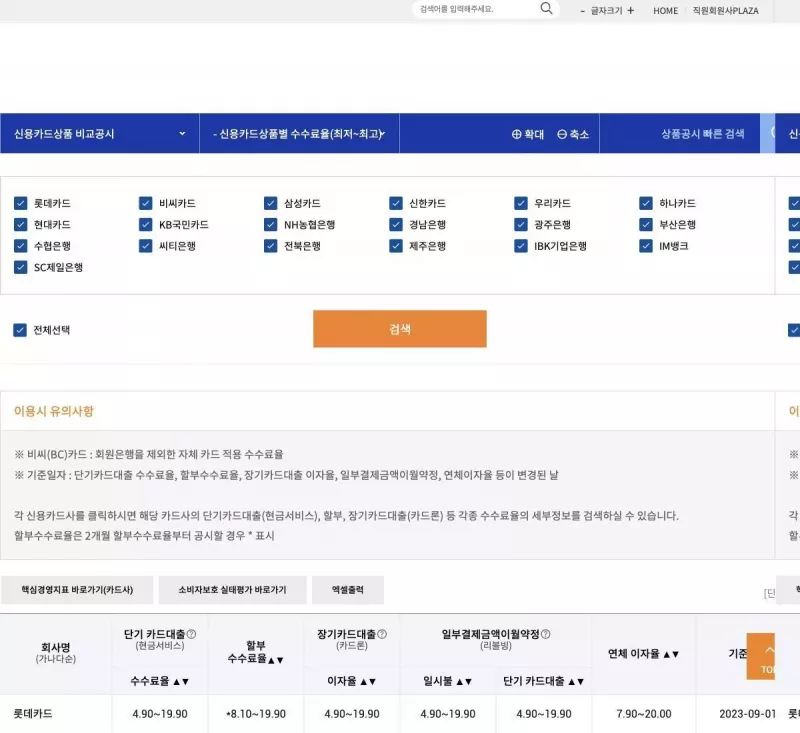Select *8.10~19.90 installment rate cell
Screen dimensions: 800x733
(x=256, y=714)
